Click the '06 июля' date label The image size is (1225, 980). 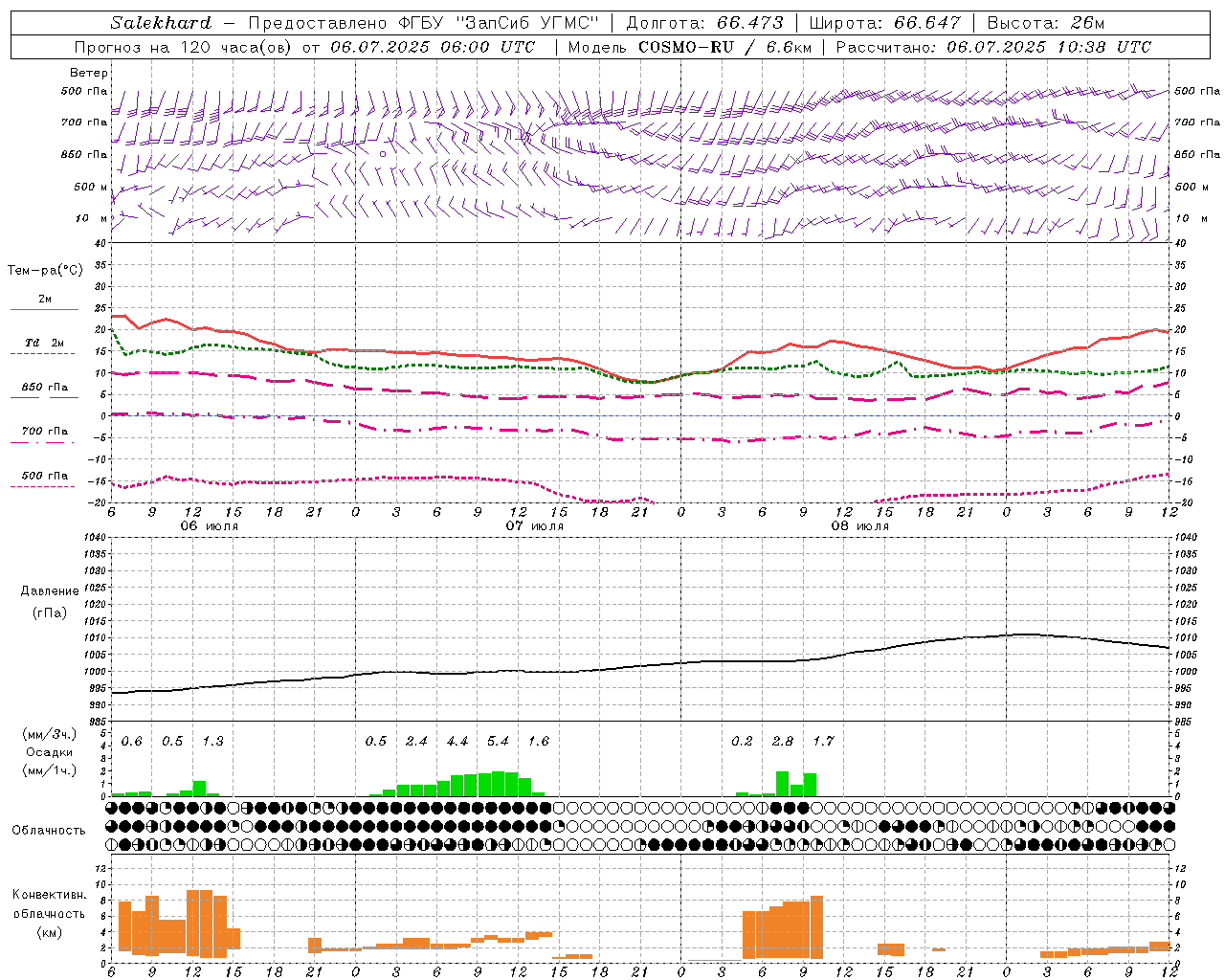click(210, 526)
